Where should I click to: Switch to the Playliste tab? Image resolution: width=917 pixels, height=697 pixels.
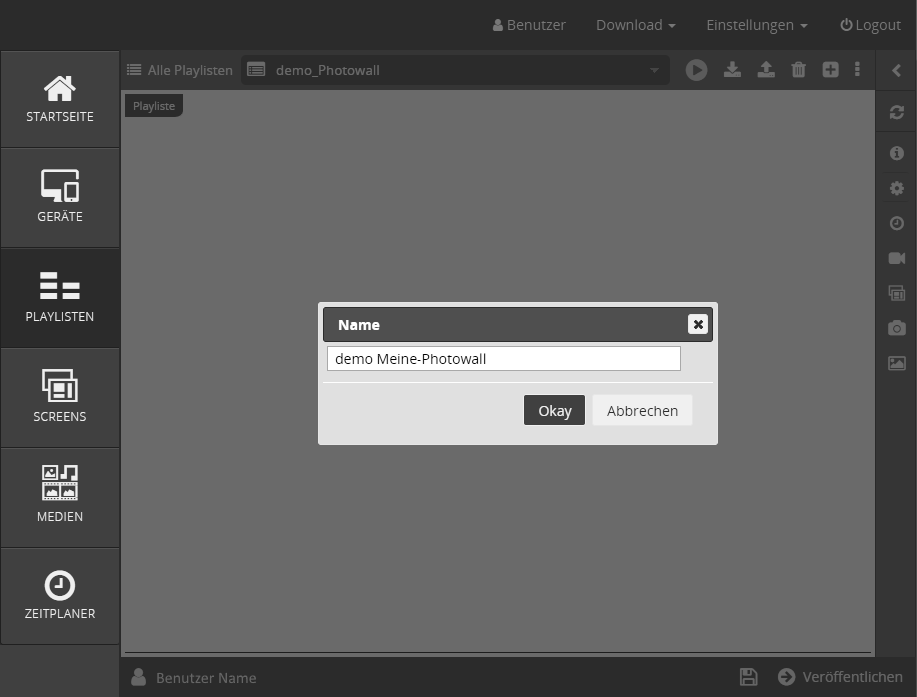pos(154,106)
